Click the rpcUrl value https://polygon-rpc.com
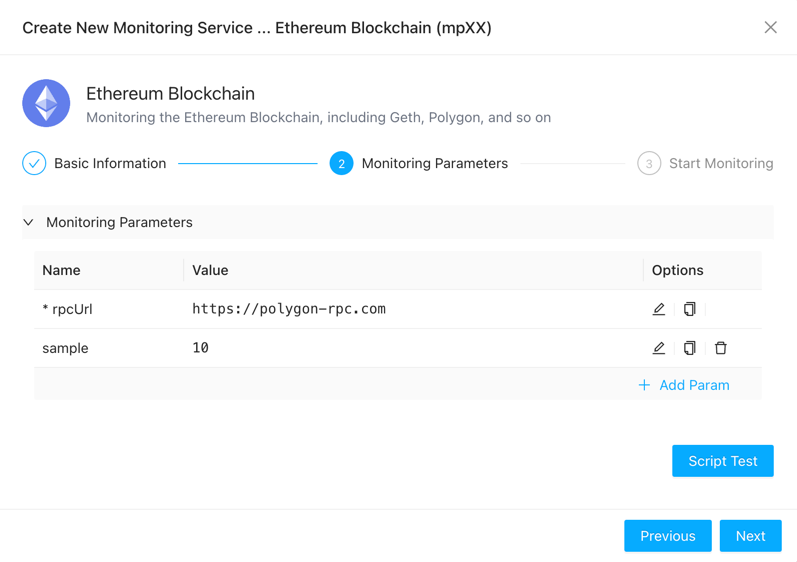Image resolution: width=797 pixels, height=562 pixels. coord(289,309)
